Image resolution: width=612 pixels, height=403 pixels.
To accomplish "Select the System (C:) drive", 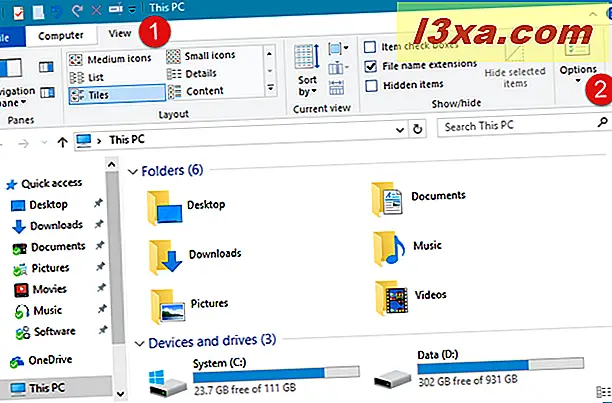I will click(x=254, y=377).
